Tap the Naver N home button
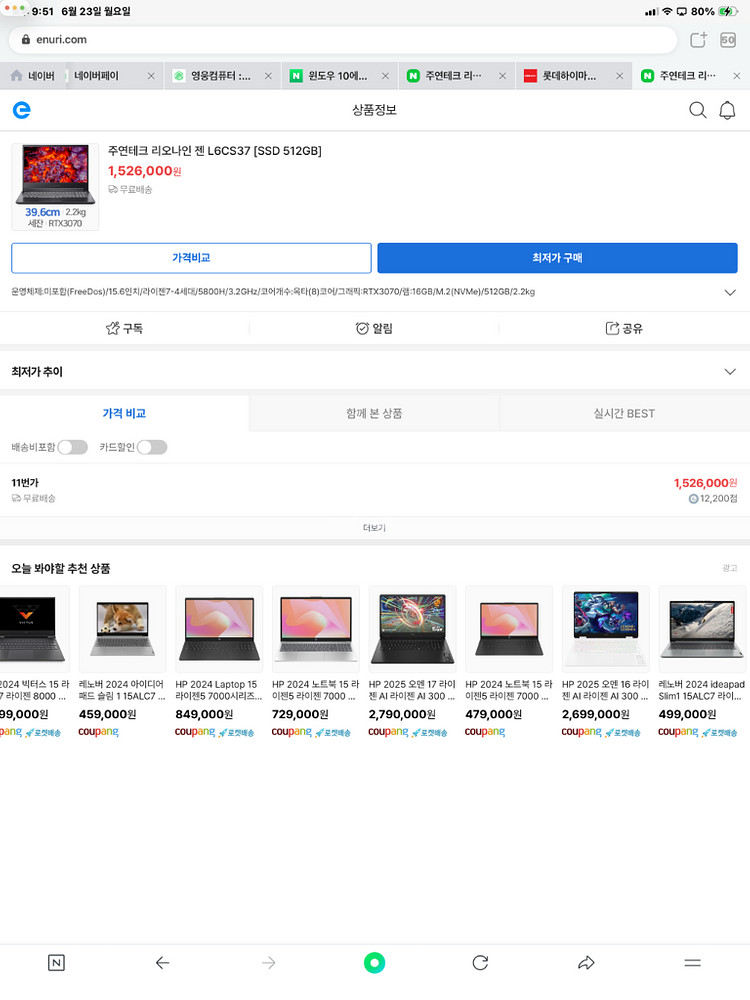The height and width of the screenshot is (1000, 750). point(56,962)
